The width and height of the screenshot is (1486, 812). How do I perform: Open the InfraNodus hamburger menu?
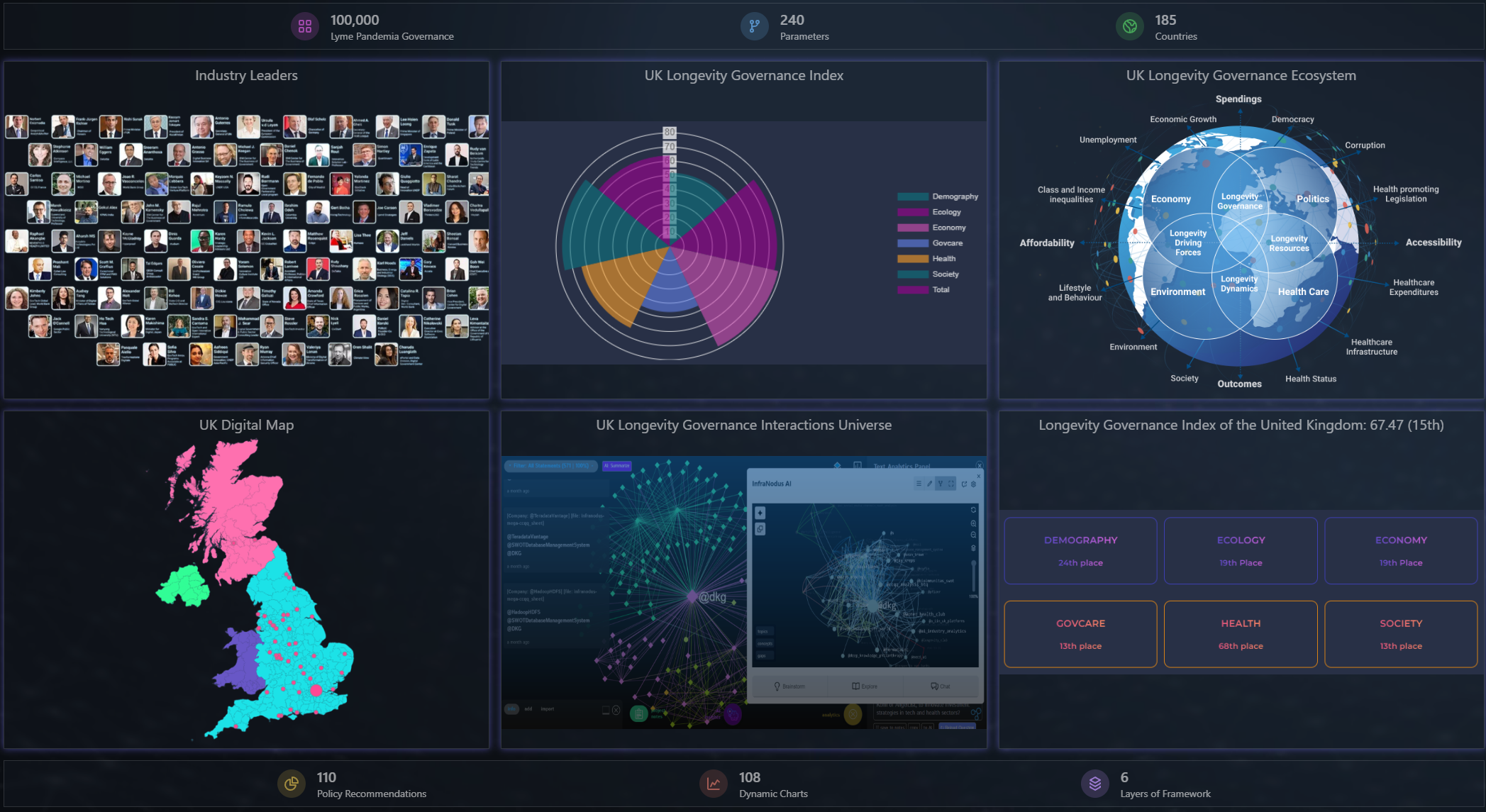pos(919,484)
